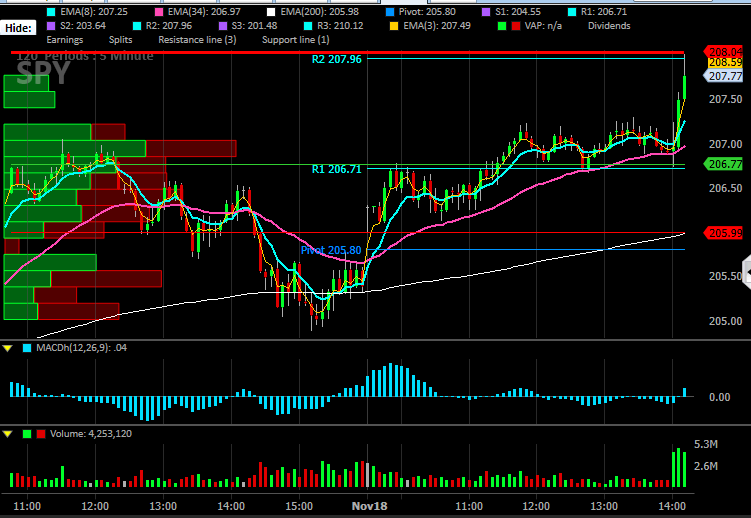The image size is (751, 518).
Task: Click the 5.3M volume axis label
Action: [705, 445]
